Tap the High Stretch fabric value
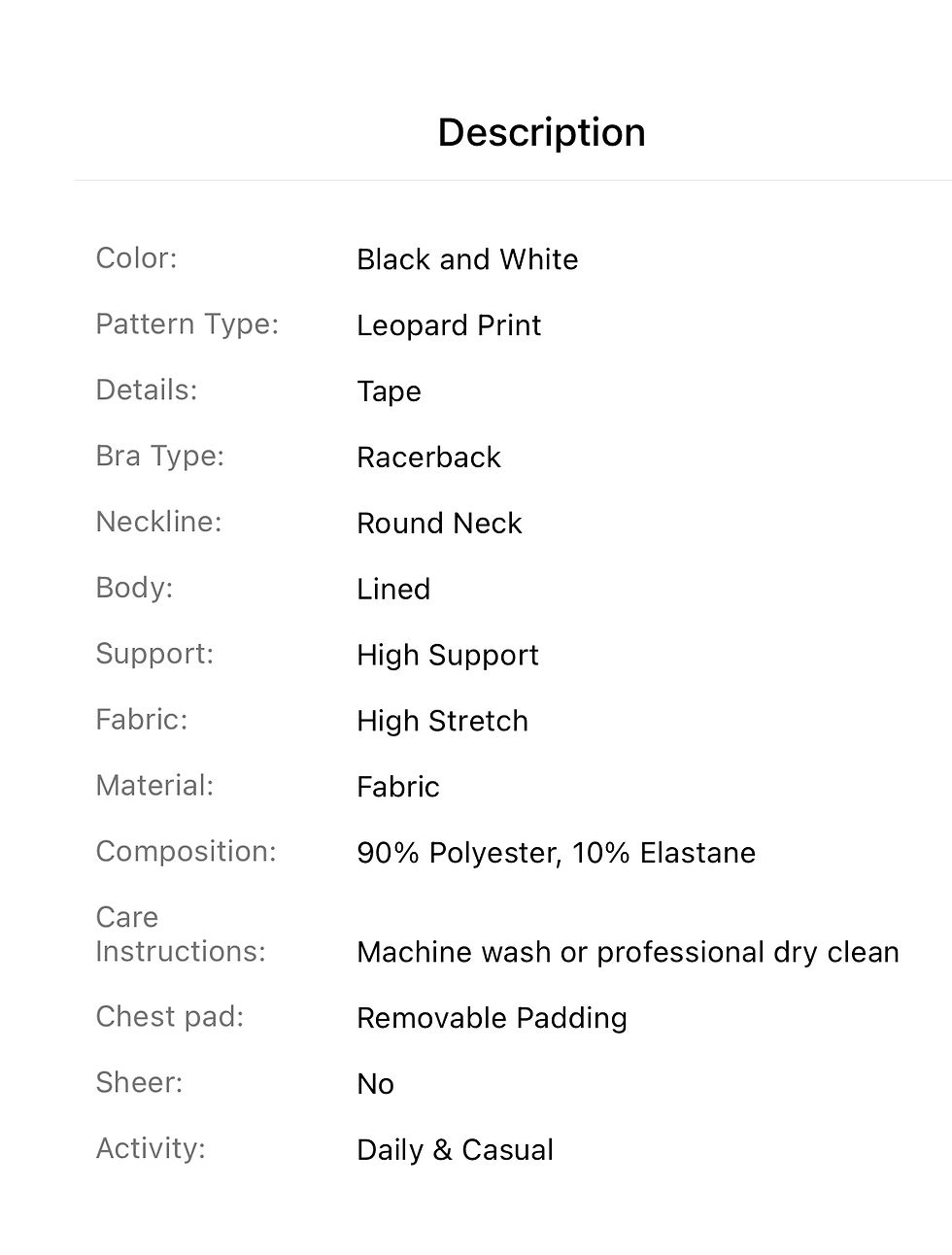 click(442, 721)
